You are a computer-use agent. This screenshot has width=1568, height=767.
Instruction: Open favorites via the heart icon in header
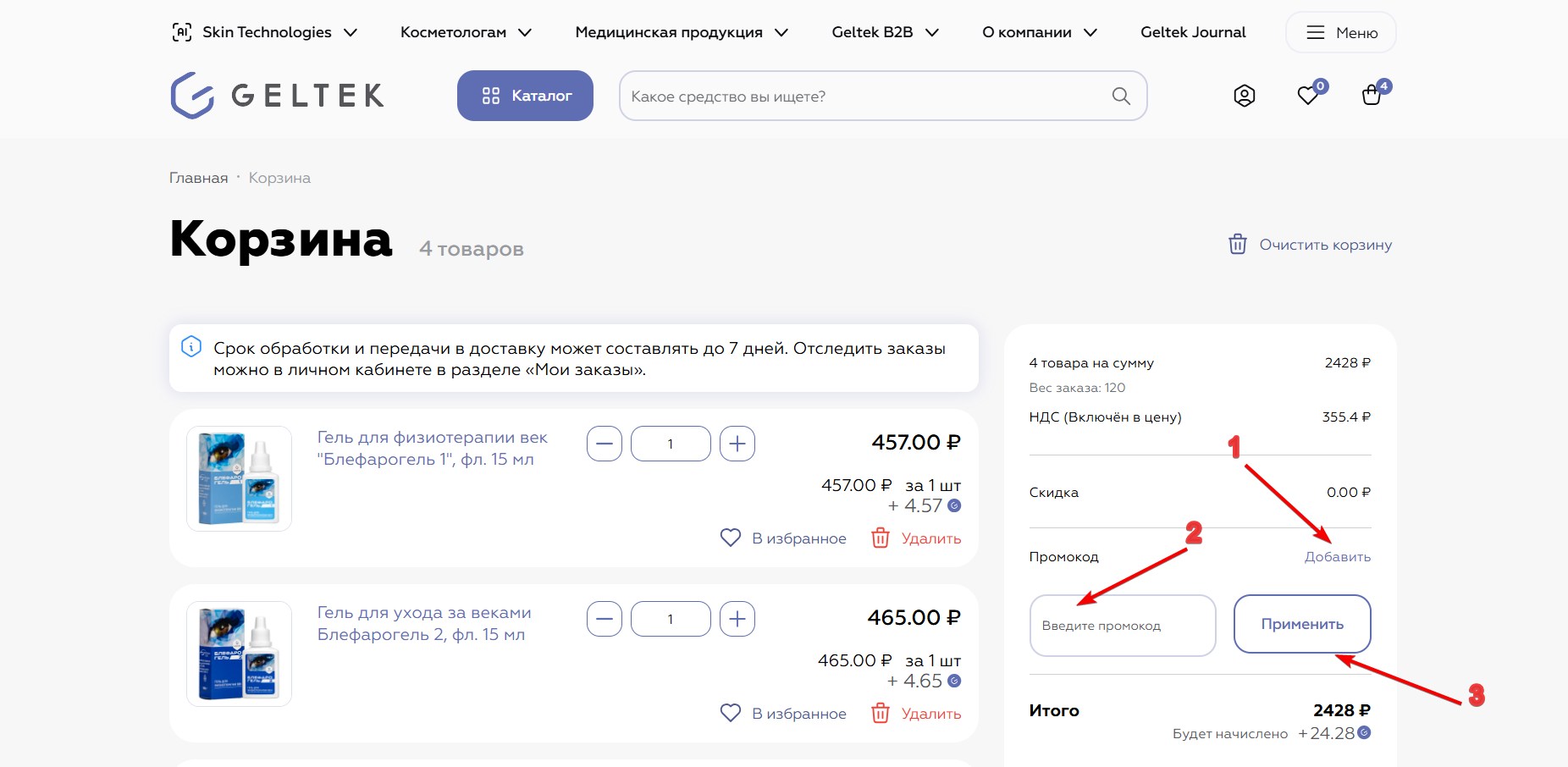(1308, 96)
